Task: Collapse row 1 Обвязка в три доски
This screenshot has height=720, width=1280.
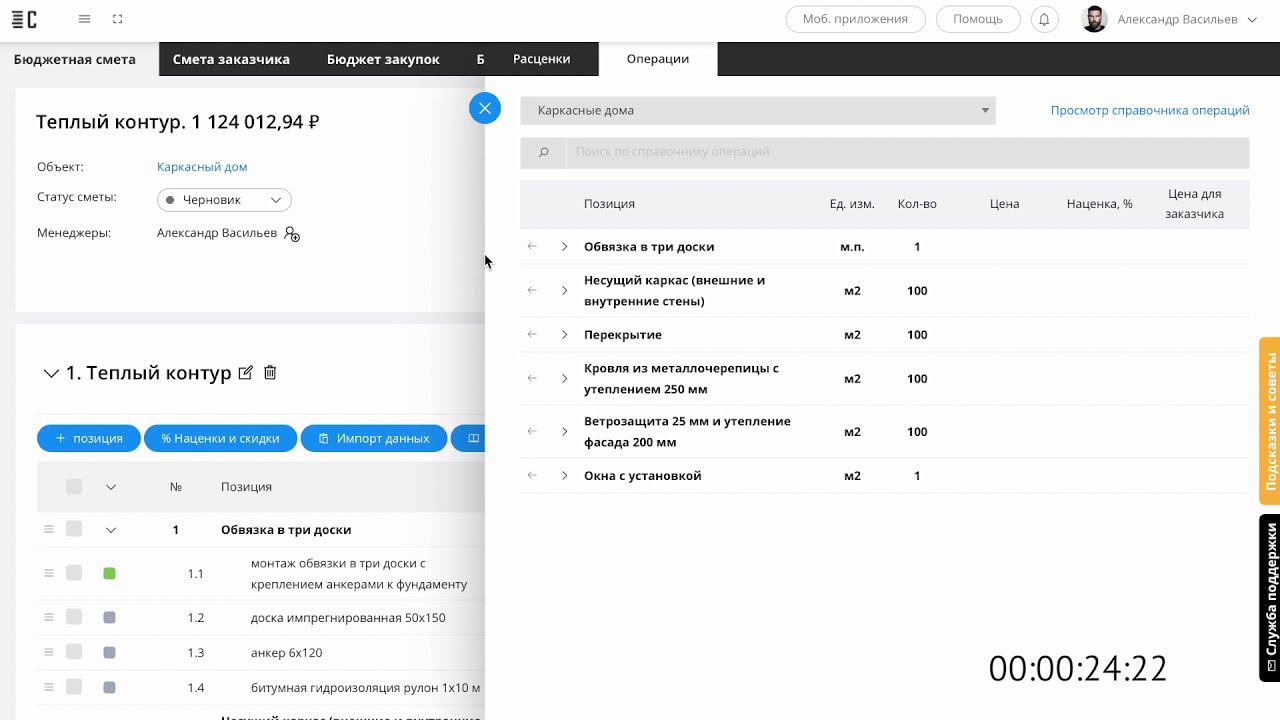Action: coord(111,530)
